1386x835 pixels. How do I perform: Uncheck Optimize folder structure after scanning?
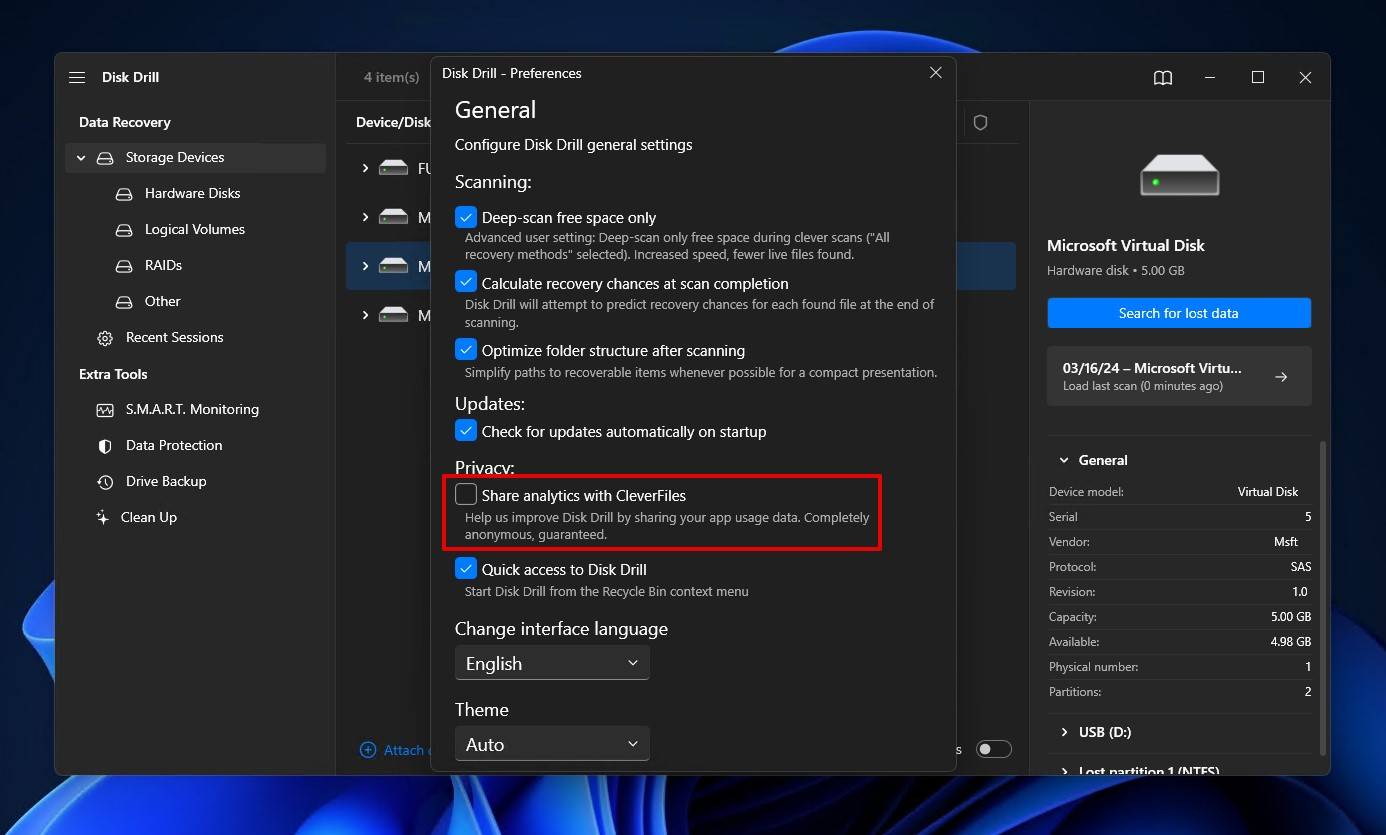[x=466, y=350]
